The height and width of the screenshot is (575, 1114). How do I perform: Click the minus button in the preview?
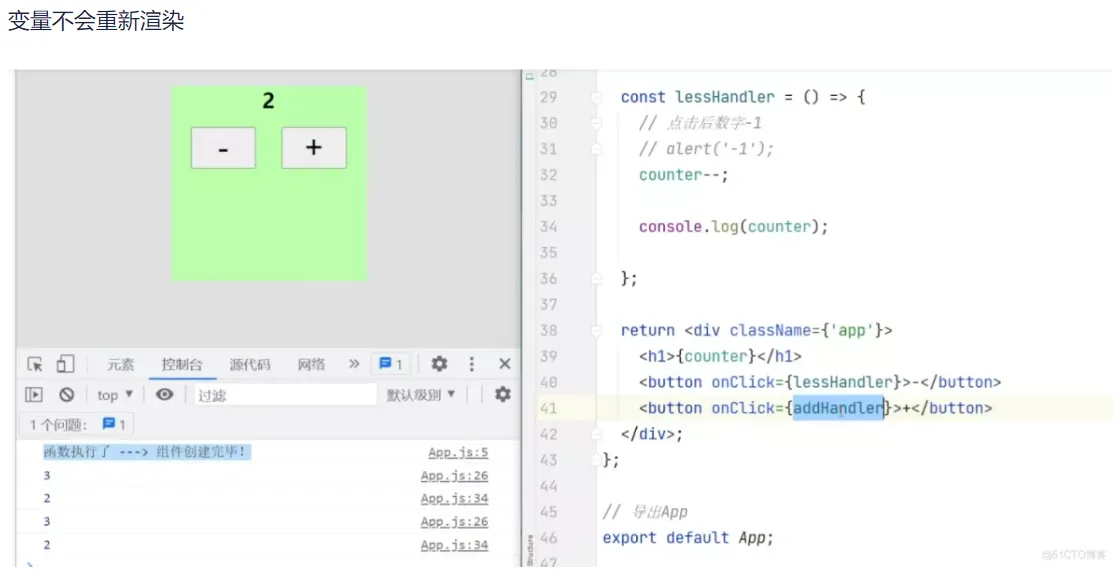point(223,148)
